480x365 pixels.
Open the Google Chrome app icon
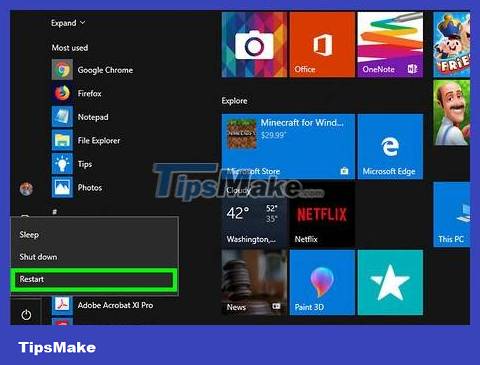[62, 70]
